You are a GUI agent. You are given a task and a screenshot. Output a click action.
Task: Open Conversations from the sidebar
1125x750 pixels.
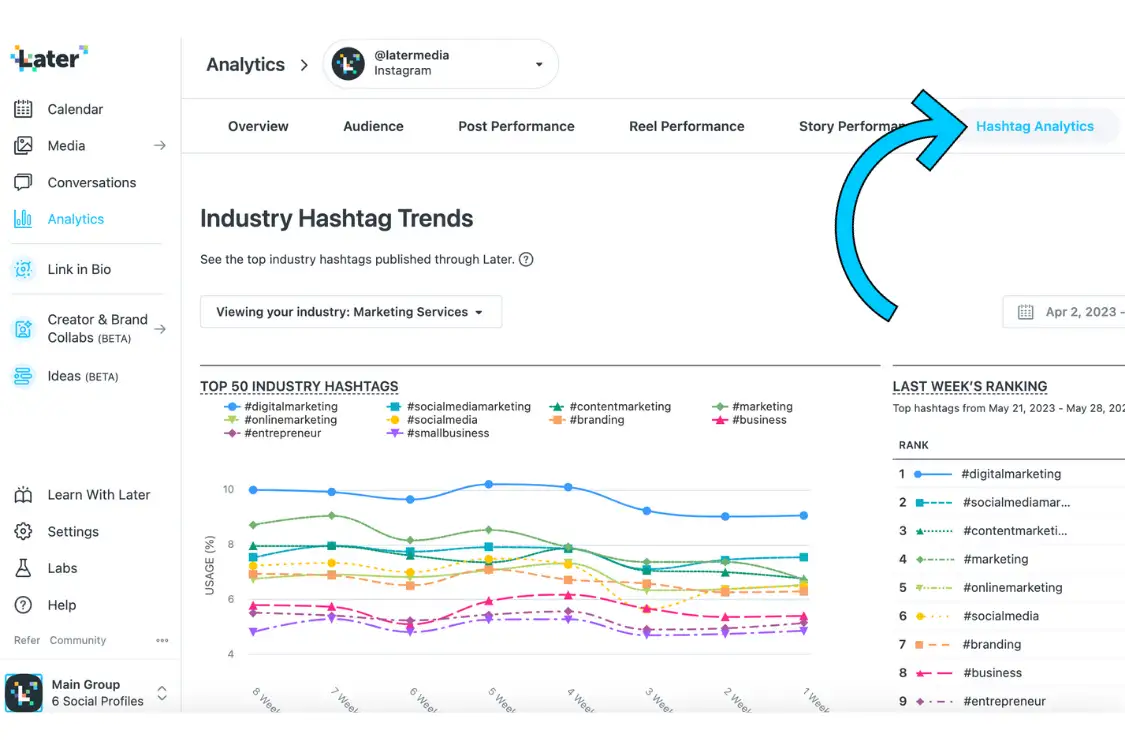92,182
